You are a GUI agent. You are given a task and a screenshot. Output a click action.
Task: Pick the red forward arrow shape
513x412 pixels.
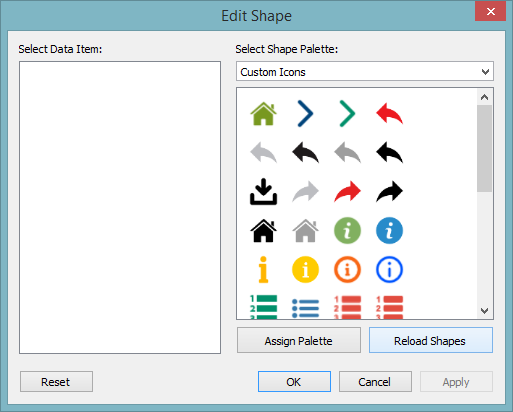(x=347, y=192)
